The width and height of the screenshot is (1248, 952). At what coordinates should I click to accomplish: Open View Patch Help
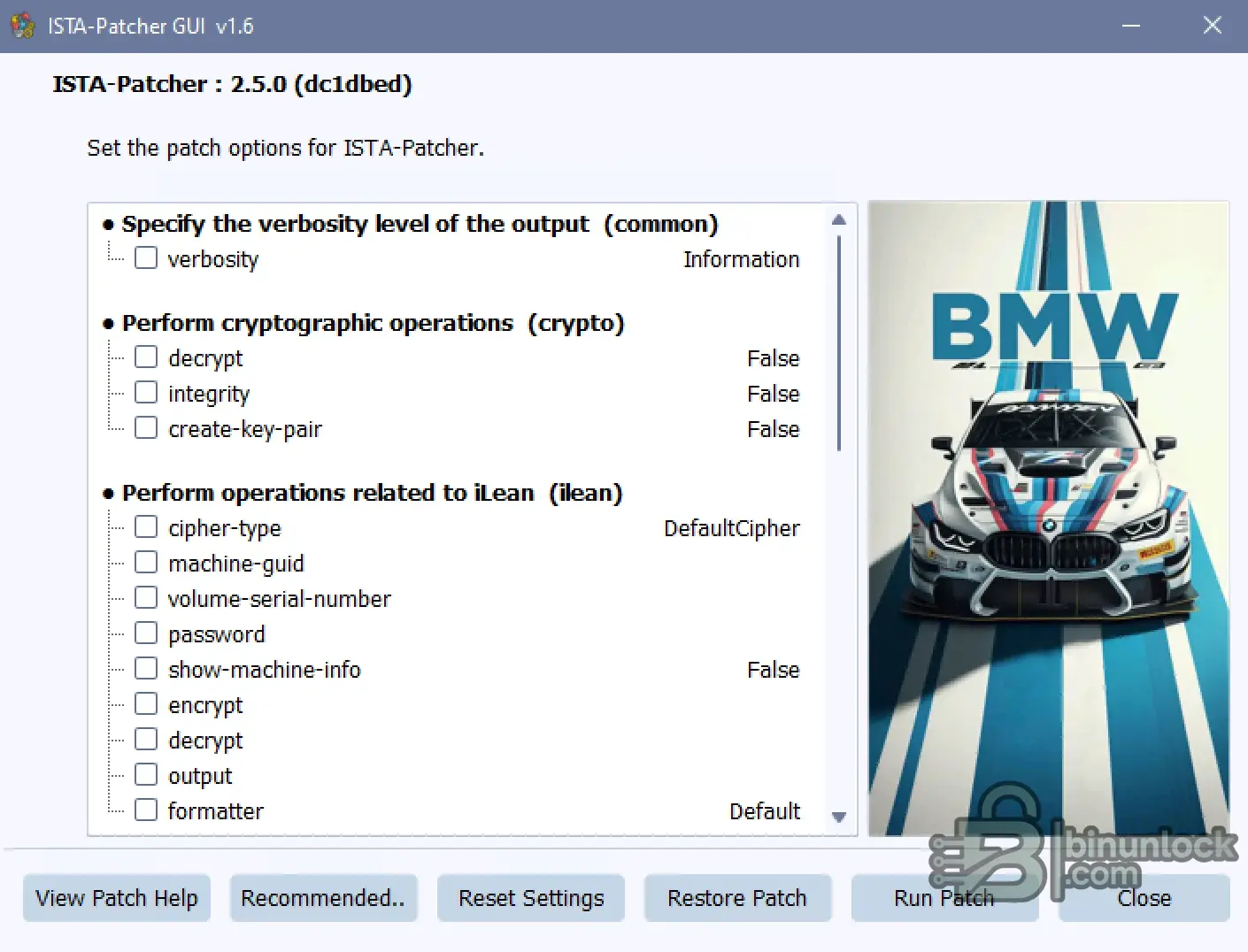click(x=116, y=898)
